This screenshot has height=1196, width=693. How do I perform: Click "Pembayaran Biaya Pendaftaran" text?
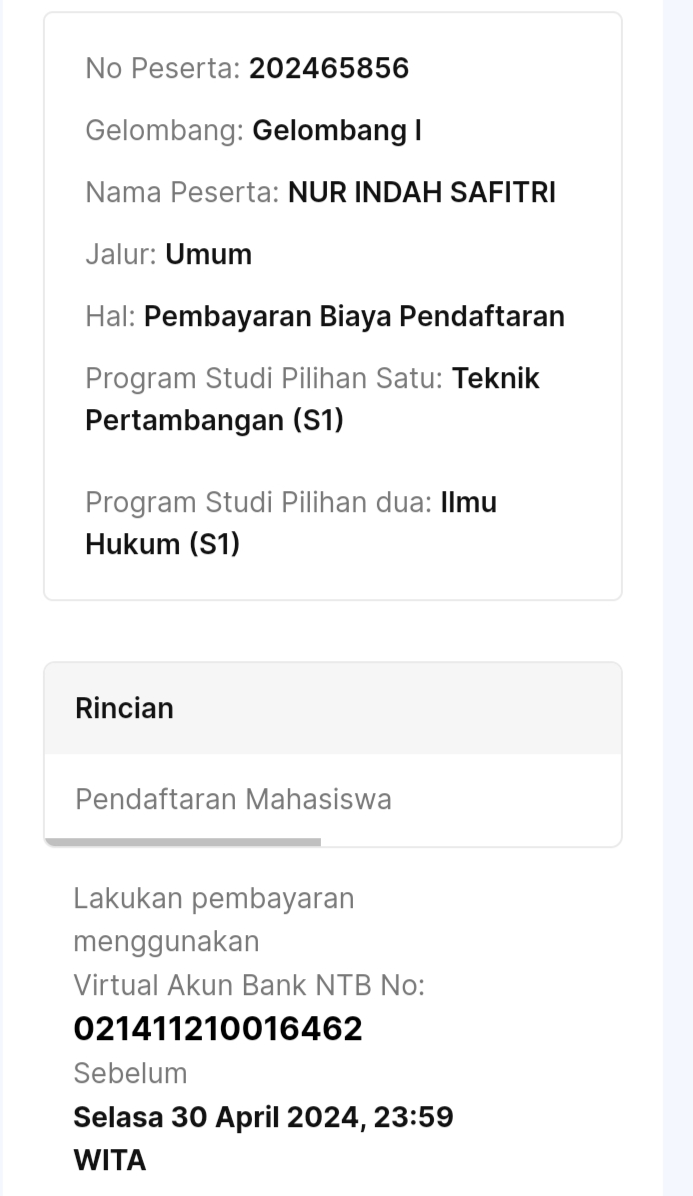(x=354, y=316)
